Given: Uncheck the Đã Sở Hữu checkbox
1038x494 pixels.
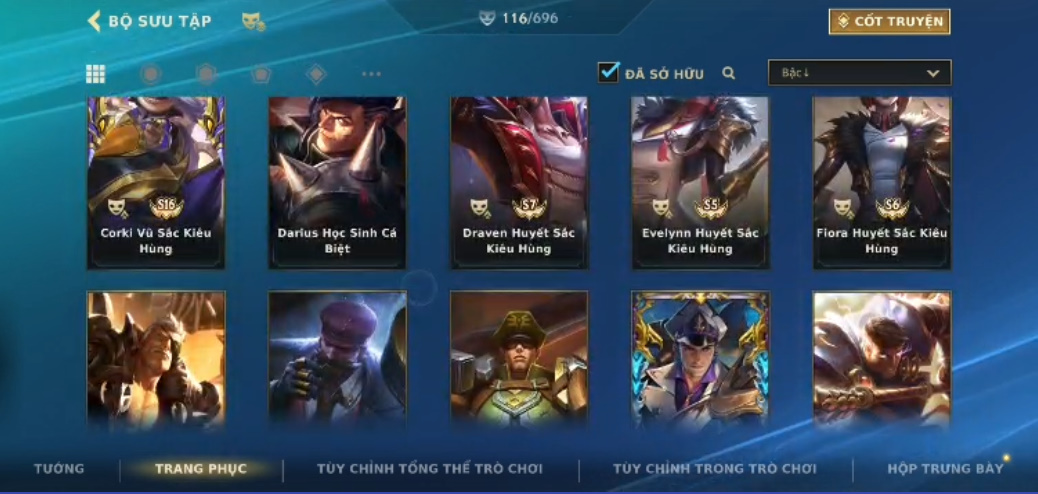Looking at the screenshot, I should (608, 72).
